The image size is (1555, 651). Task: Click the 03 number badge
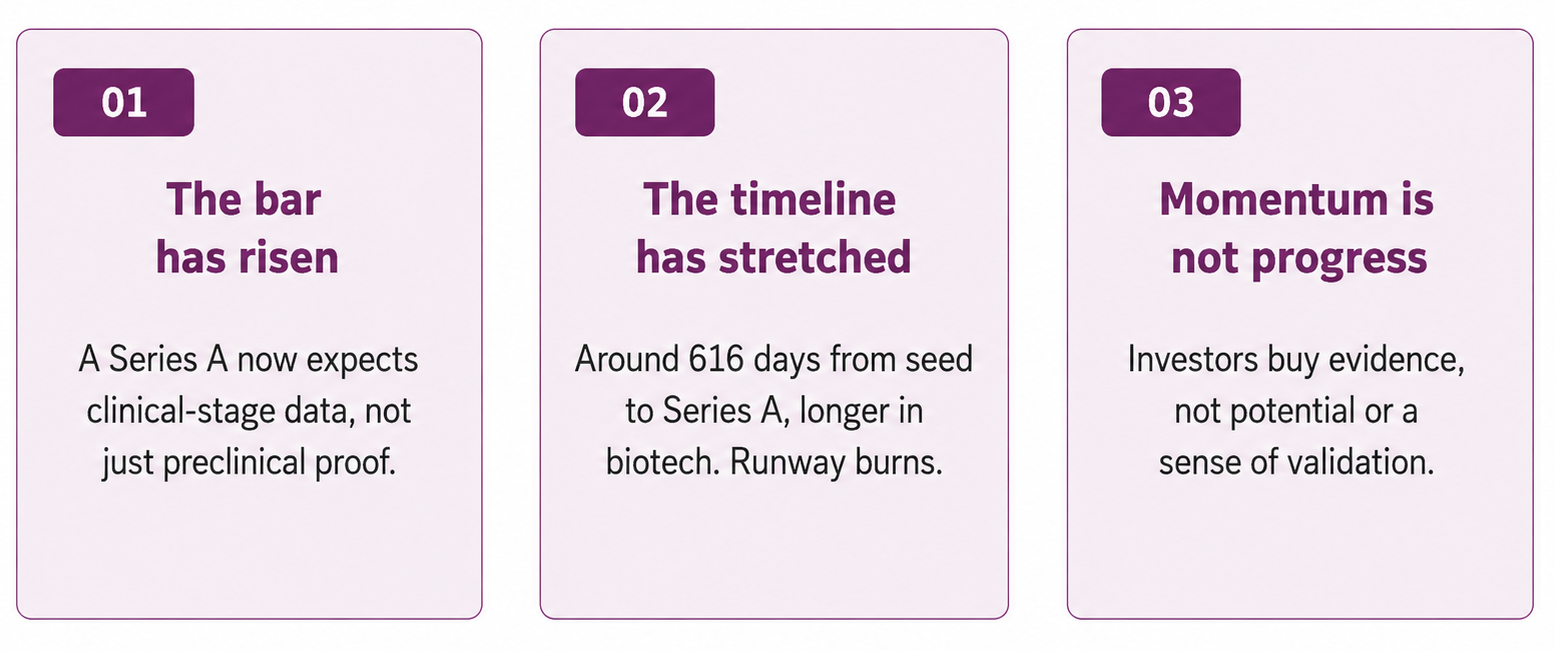[x=1170, y=102]
